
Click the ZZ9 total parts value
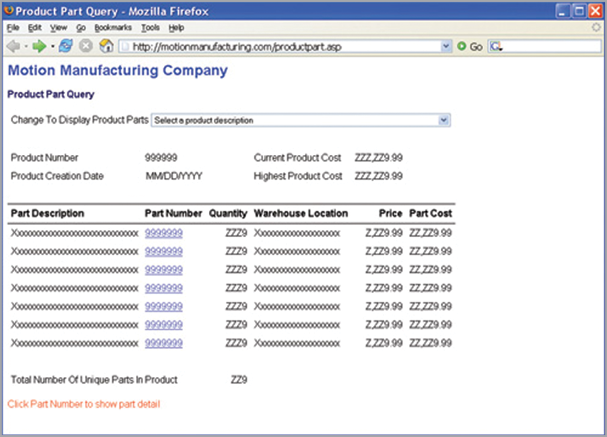(239, 380)
